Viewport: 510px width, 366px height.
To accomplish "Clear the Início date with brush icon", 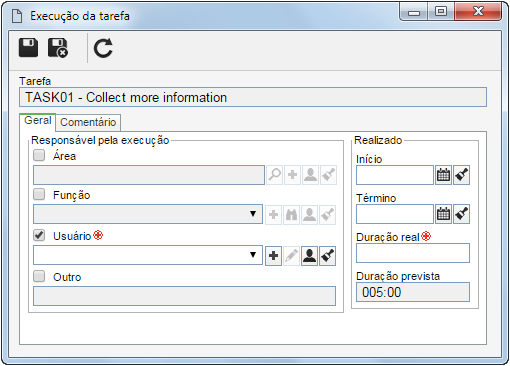I will point(461,175).
